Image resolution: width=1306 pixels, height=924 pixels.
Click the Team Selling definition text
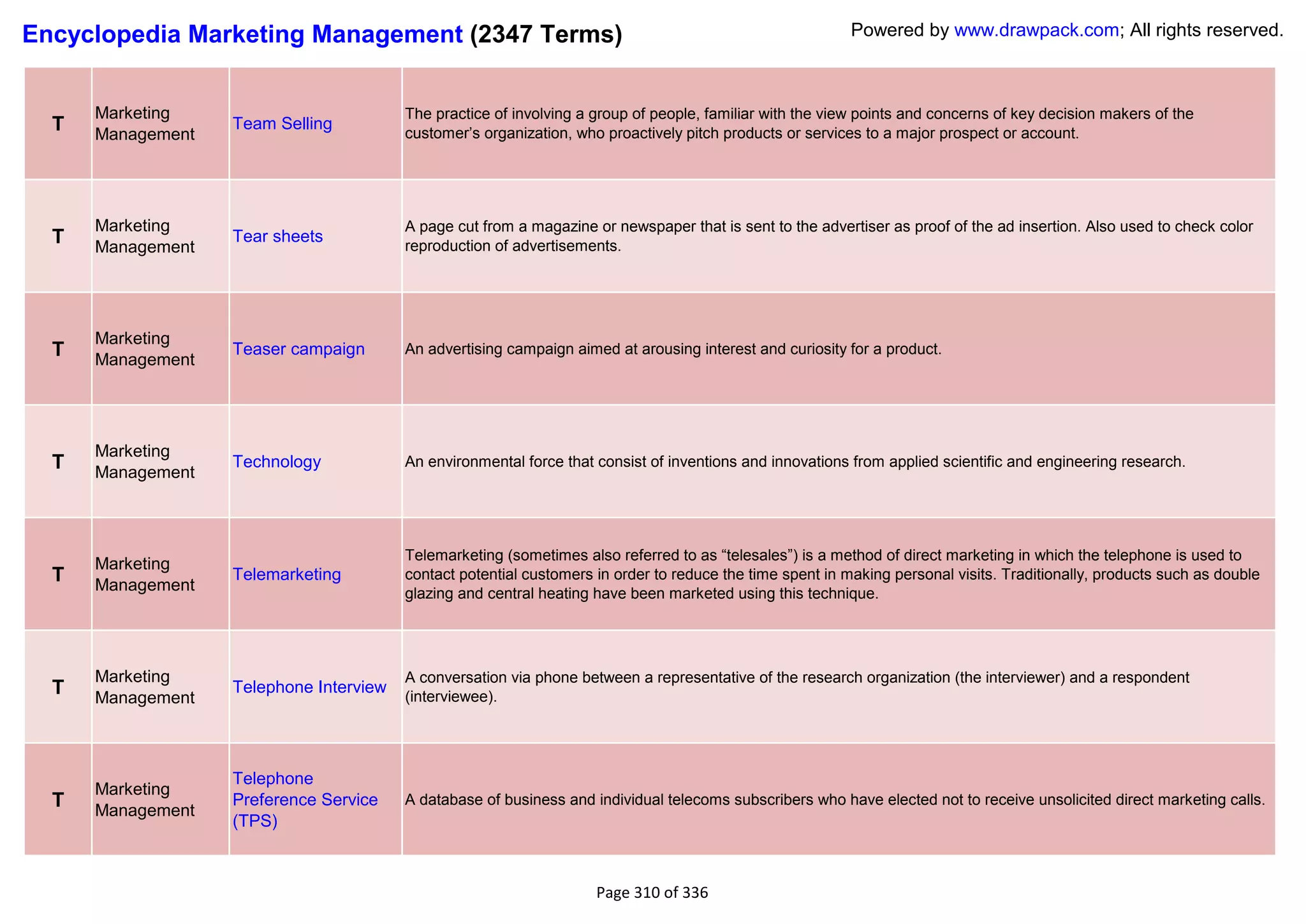coord(799,124)
